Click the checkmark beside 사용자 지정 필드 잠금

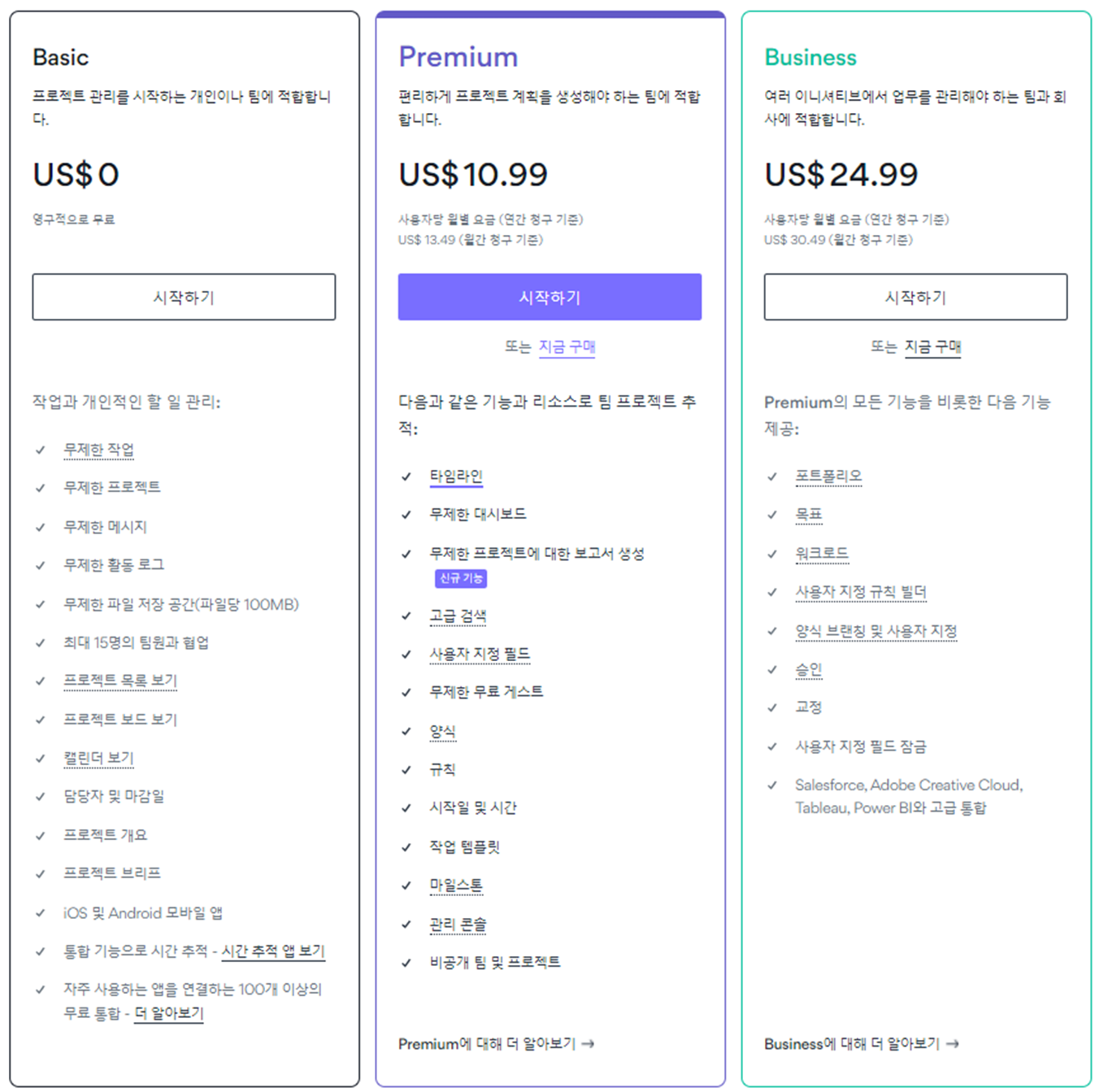tap(772, 746)
